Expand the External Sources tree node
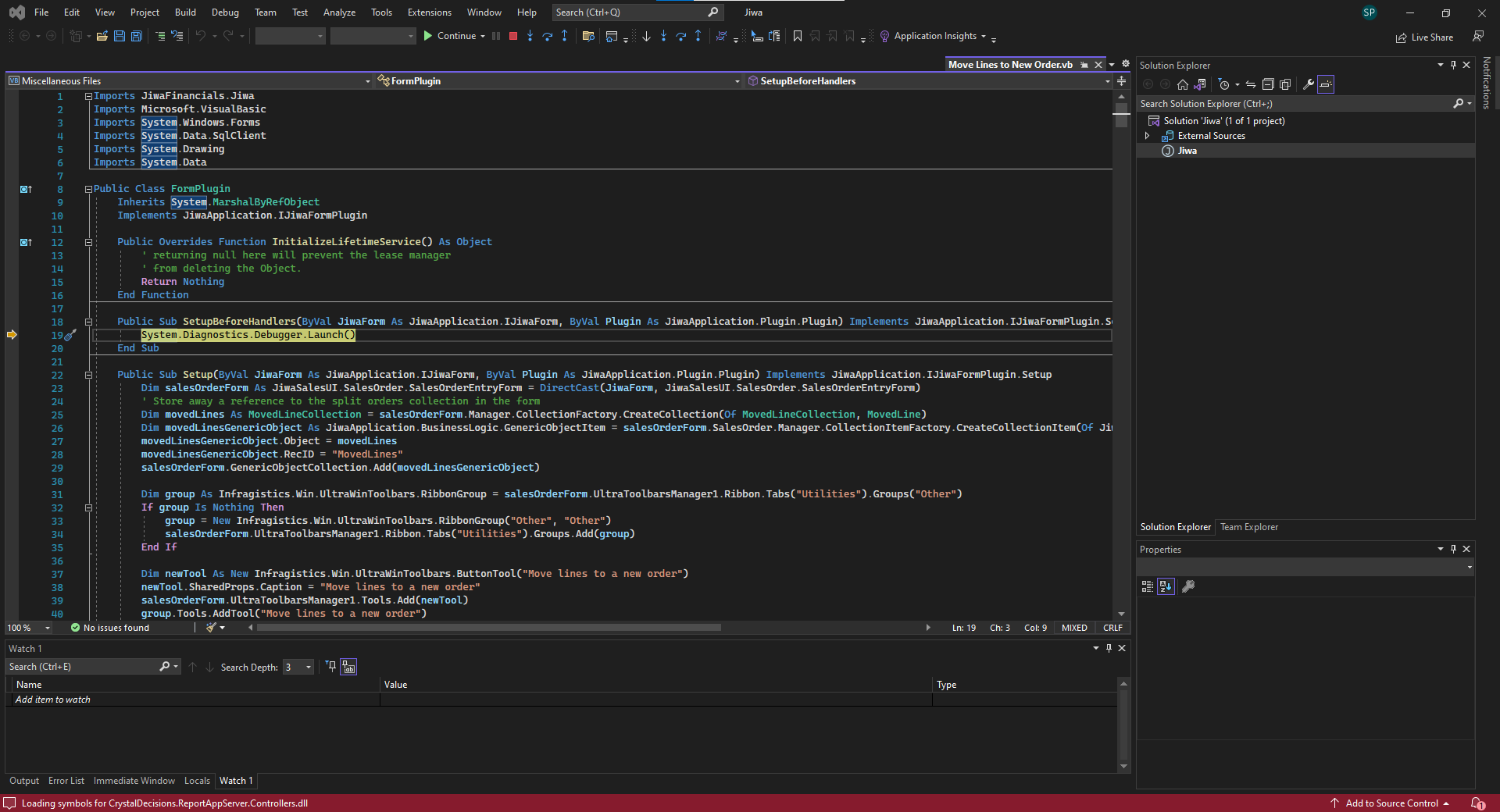Viewport: 1500px width, 812px height. coord(1147,136)
